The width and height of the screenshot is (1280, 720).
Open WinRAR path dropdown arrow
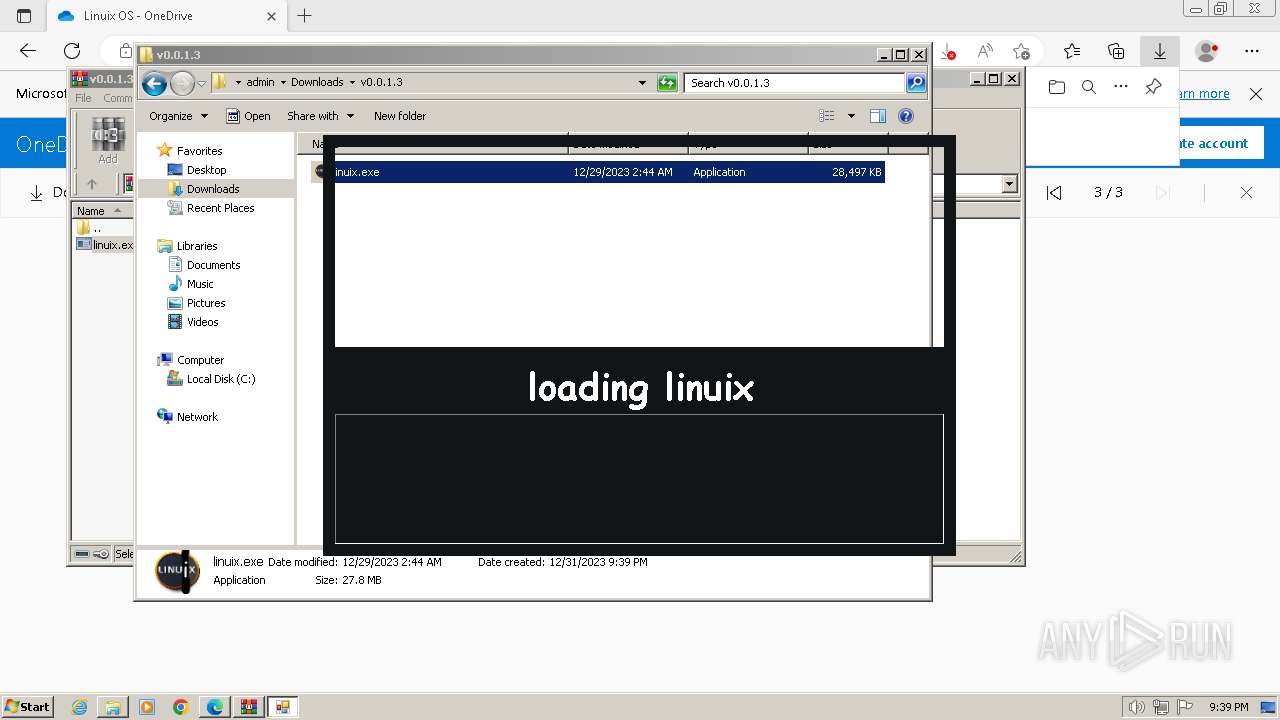click(x=1009, y=184)
